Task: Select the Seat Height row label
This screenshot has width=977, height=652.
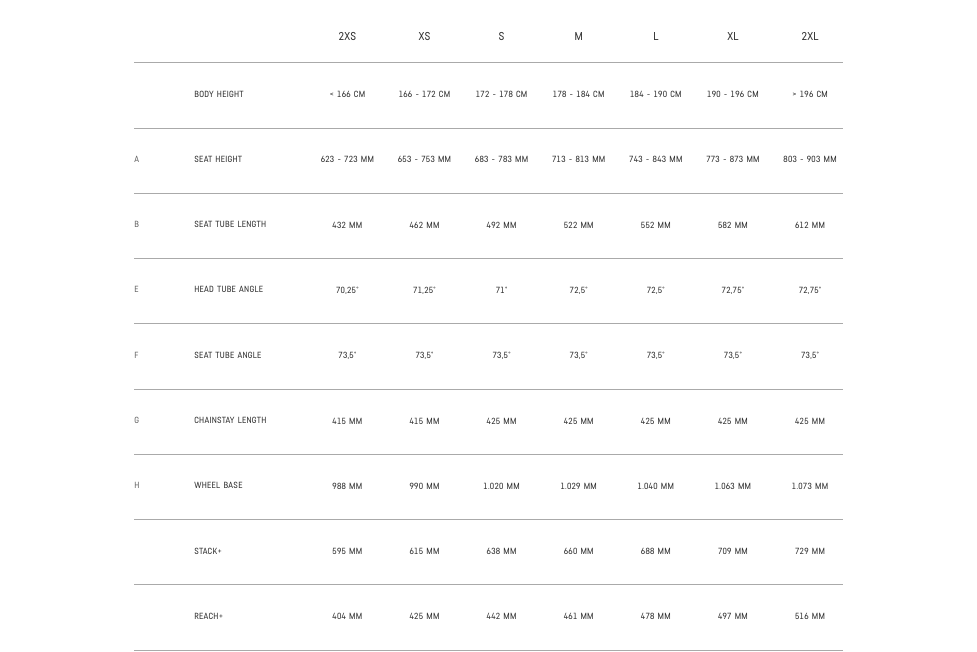Action: pos(218,159)
